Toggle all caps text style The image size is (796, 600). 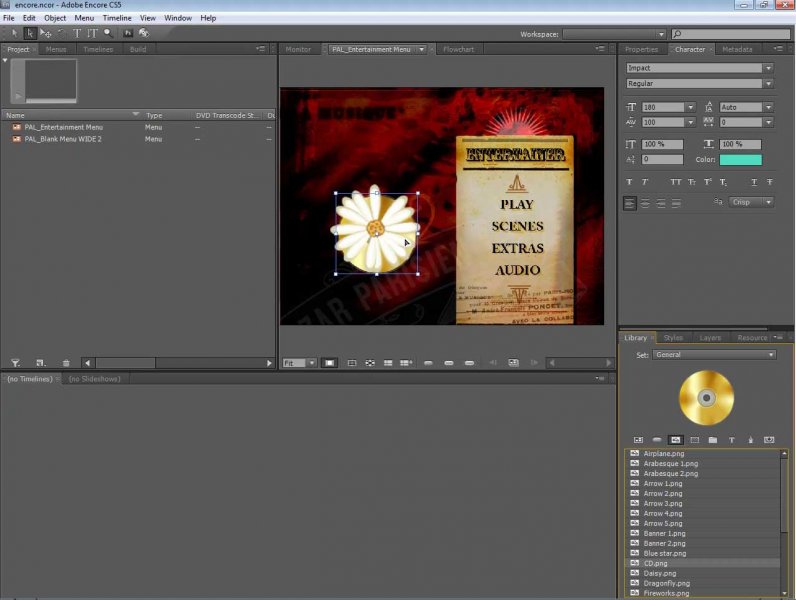coord(676,182)
